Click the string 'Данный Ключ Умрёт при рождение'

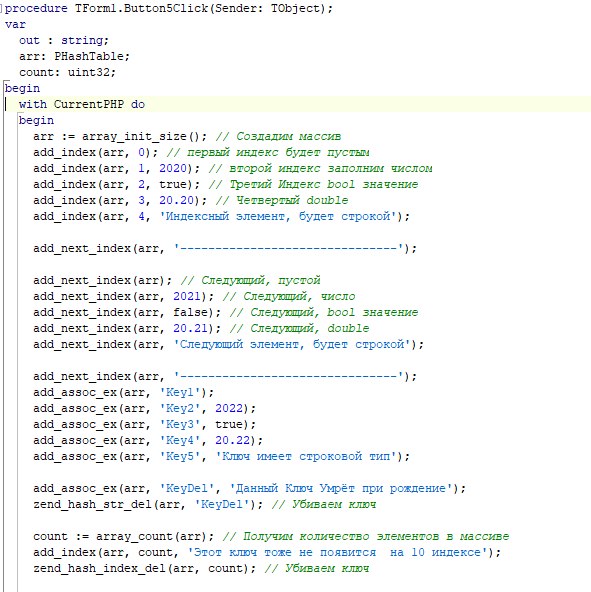[x=341, y=488]
